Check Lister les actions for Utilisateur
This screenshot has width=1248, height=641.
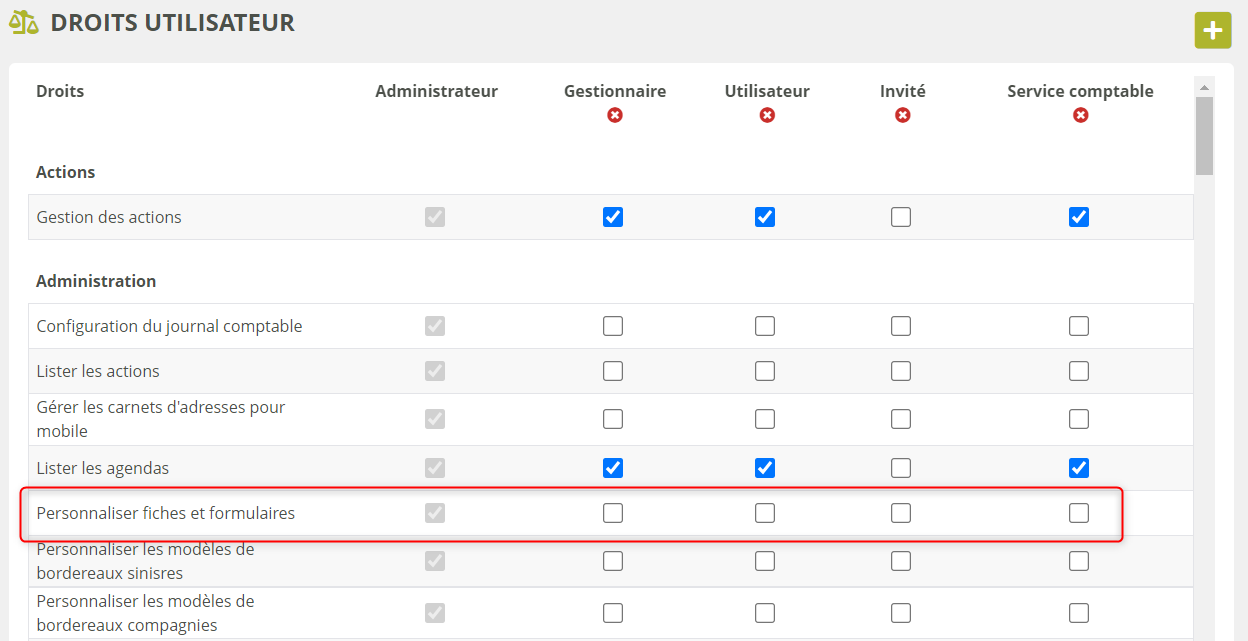(x=765, y=371)
